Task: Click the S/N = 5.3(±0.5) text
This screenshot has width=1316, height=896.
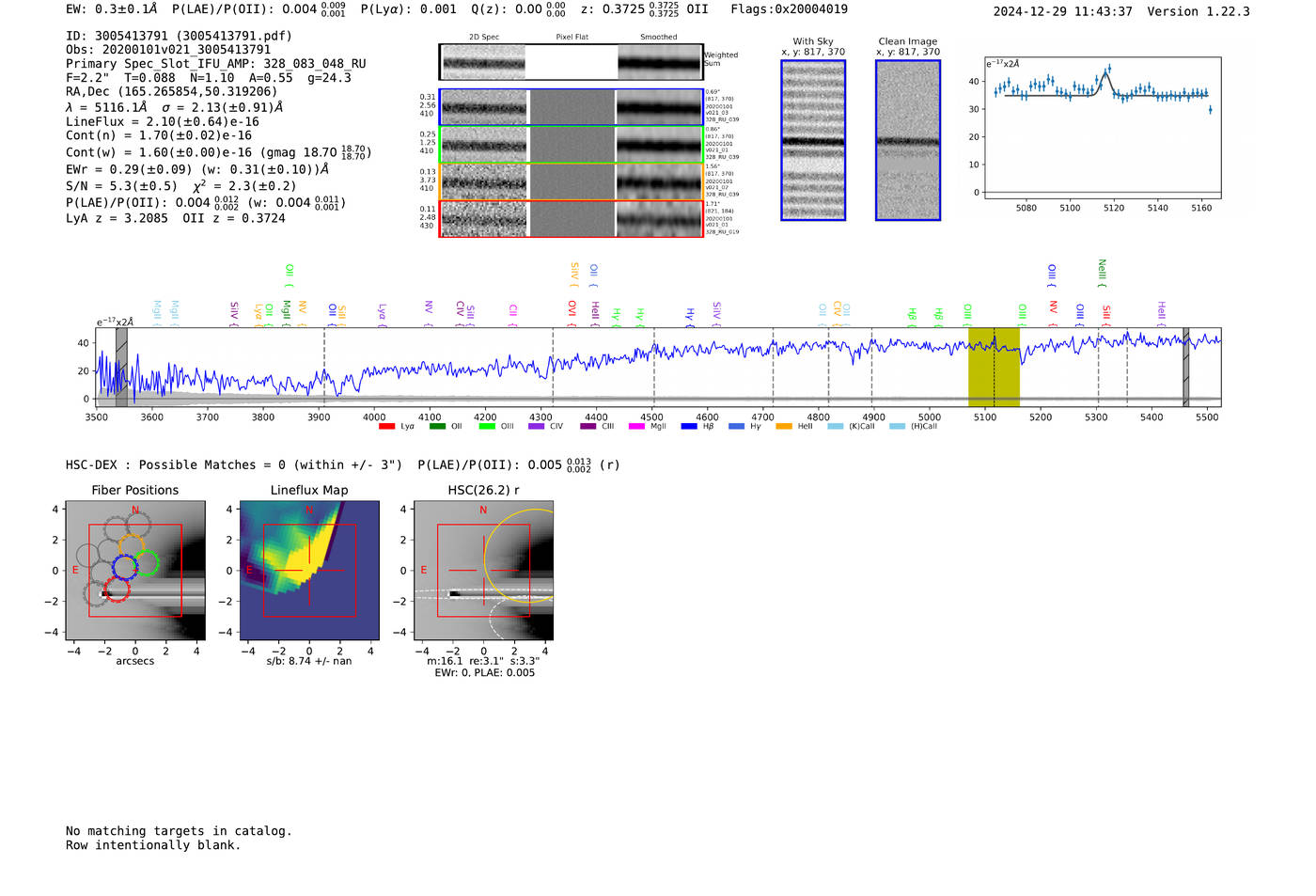Action: [121, 186]
